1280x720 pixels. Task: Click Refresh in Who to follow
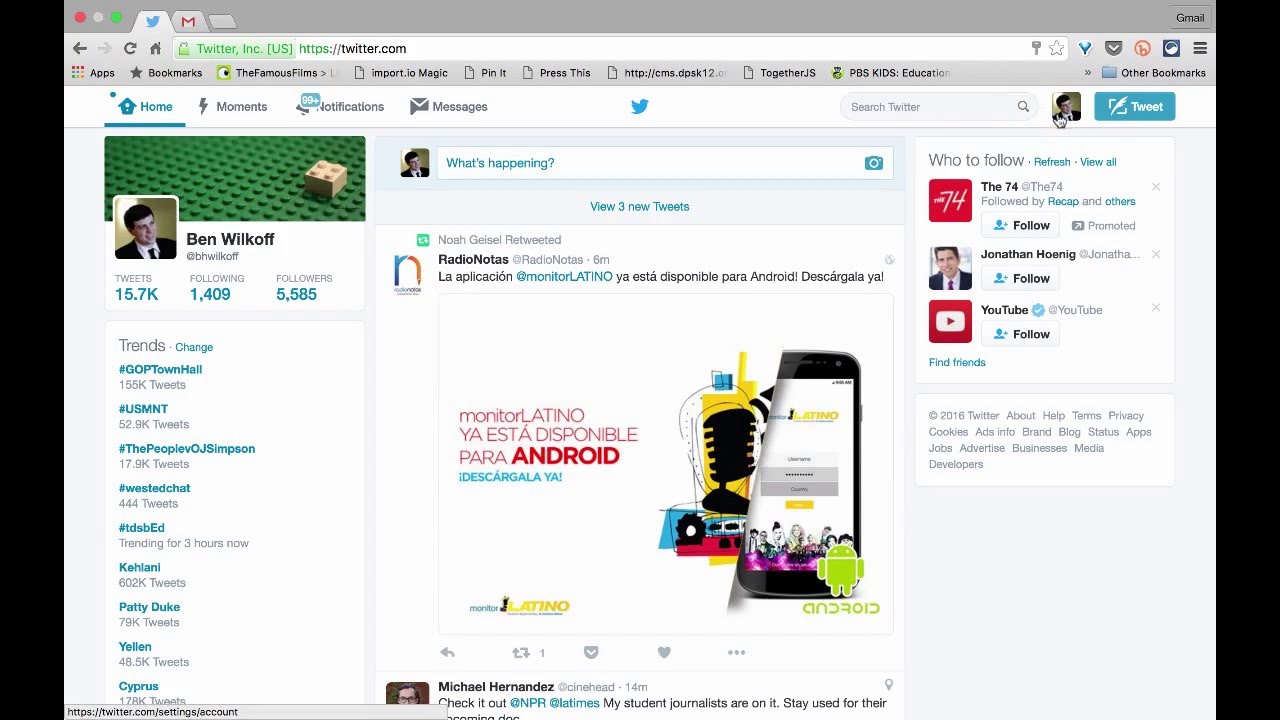pyautogui.click(x=1052, y=162)
